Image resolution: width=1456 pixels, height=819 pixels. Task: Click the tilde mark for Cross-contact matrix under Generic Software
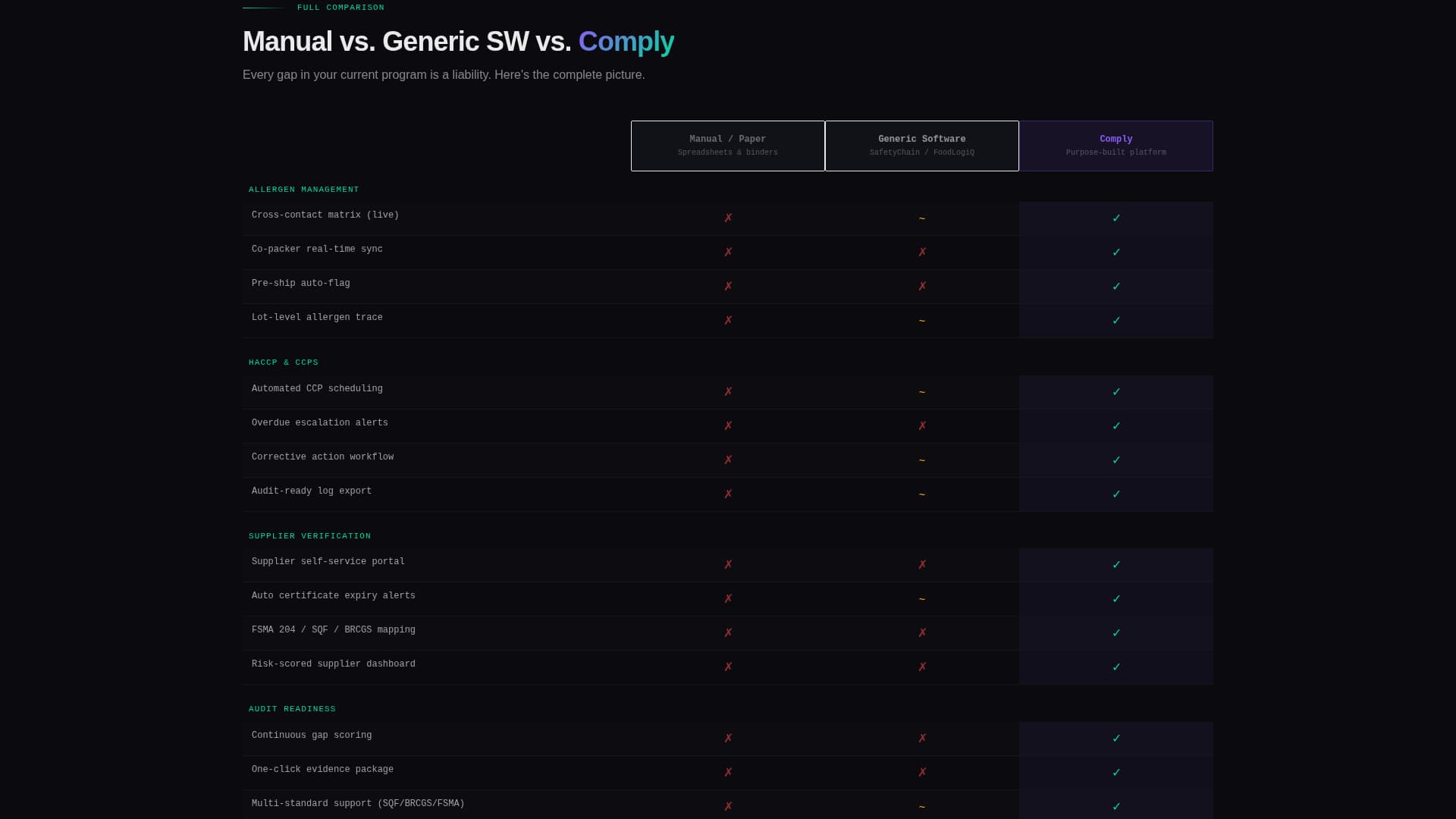[x=922, y=218]
